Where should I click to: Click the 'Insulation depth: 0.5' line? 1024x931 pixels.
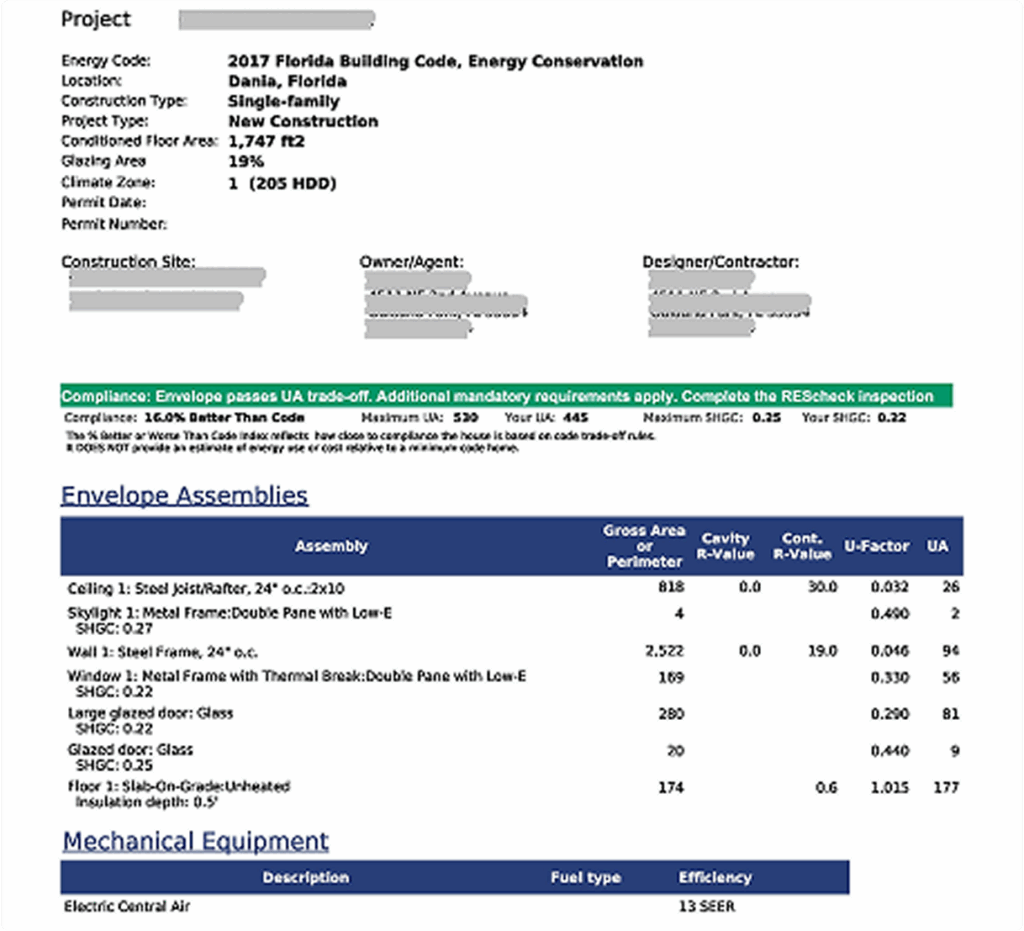(146, 802)
